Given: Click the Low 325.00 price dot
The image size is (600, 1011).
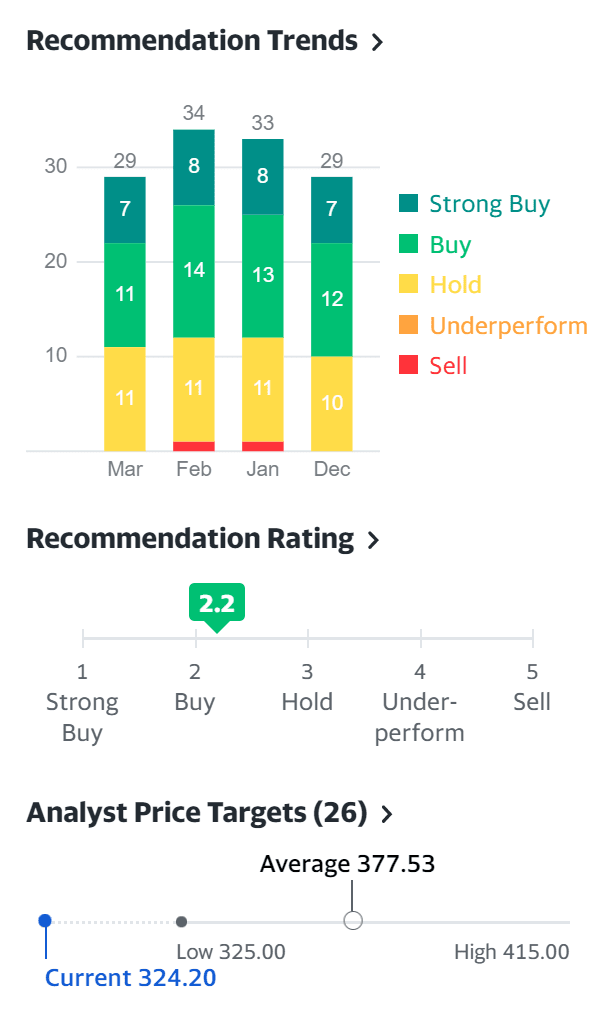Looking at the screenshot, I should point(181,921).
